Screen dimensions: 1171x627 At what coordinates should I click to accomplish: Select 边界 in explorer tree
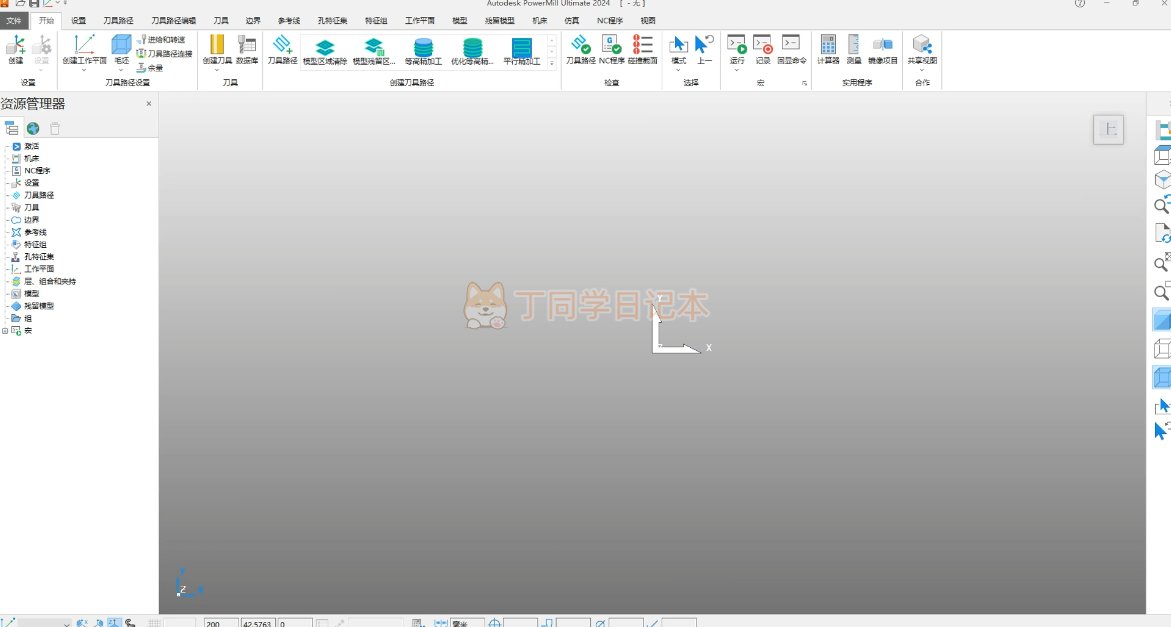[x=31, y=219]
